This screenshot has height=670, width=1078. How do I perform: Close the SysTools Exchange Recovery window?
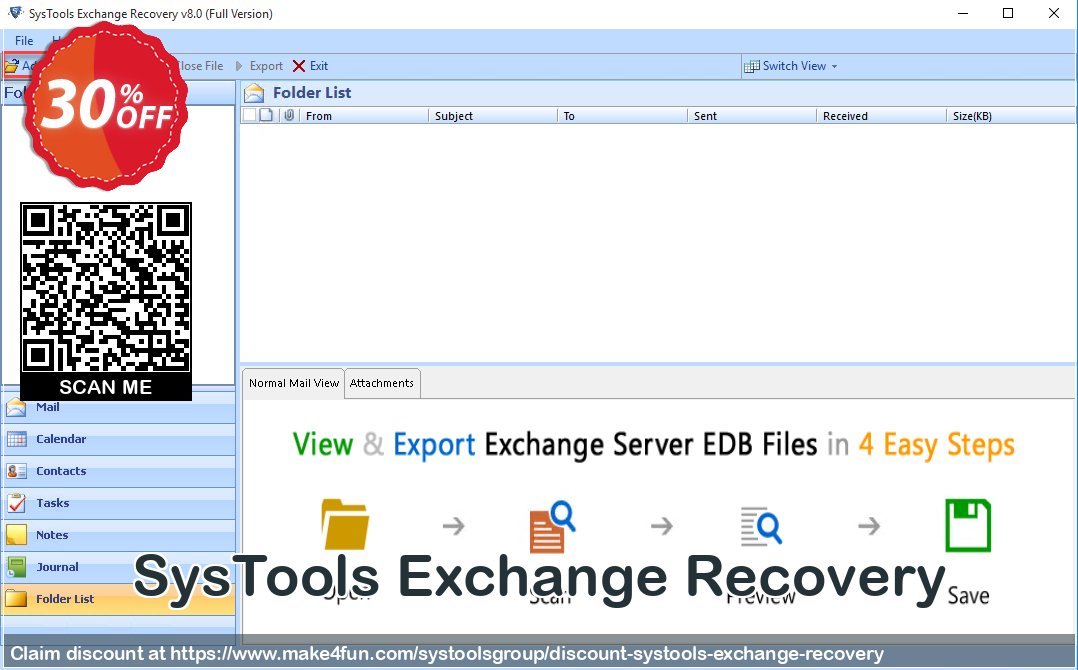pos(1053,13)
